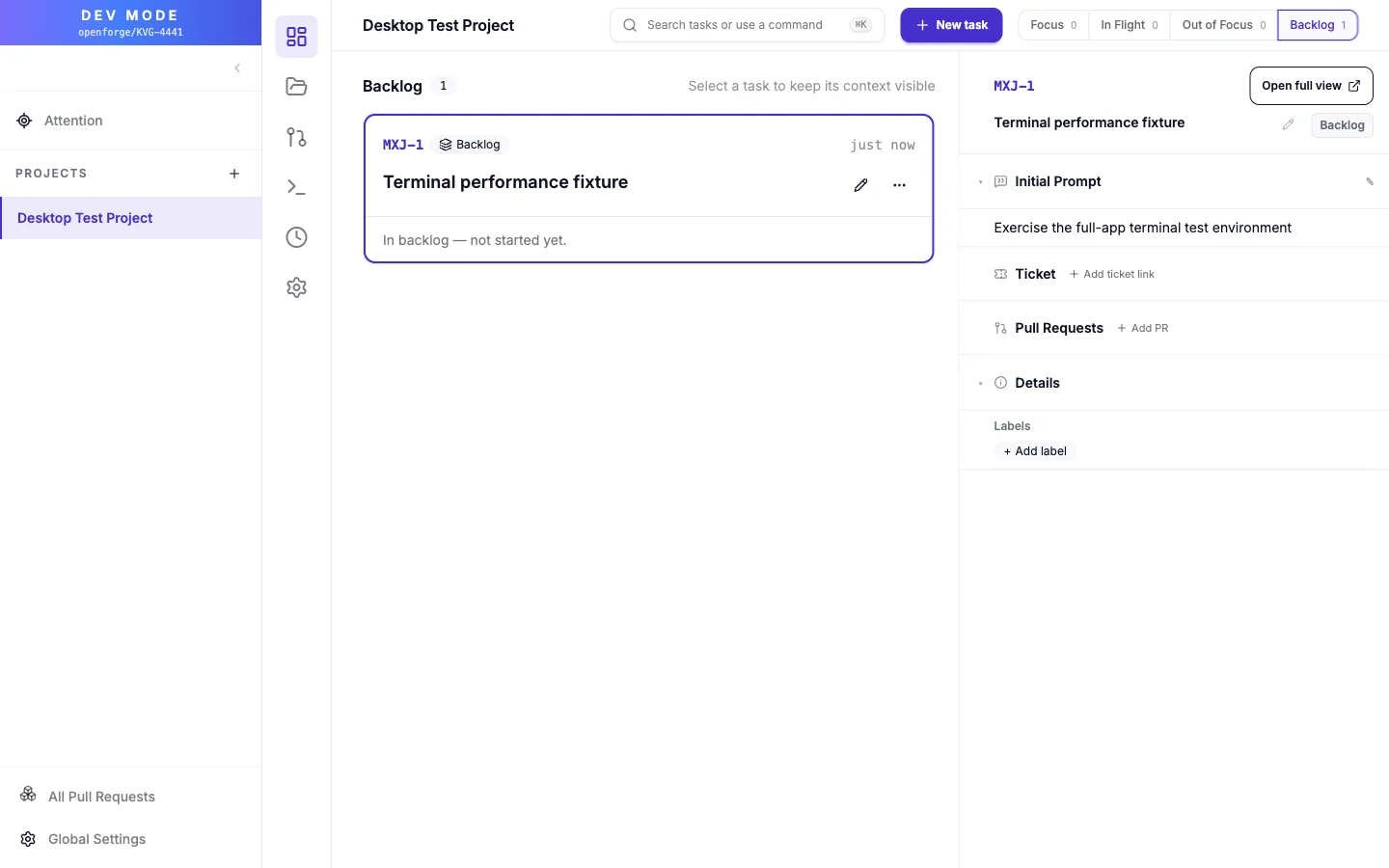The height and width of the screenshot is (868, 1389).
Task: Open the Backlog status dropdown in detail panel
Action: coord(1342,125)
